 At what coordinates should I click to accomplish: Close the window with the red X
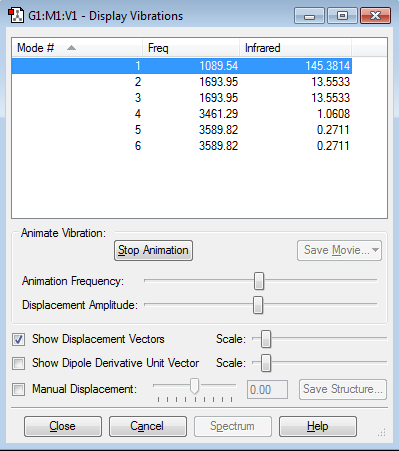[375, 16]
